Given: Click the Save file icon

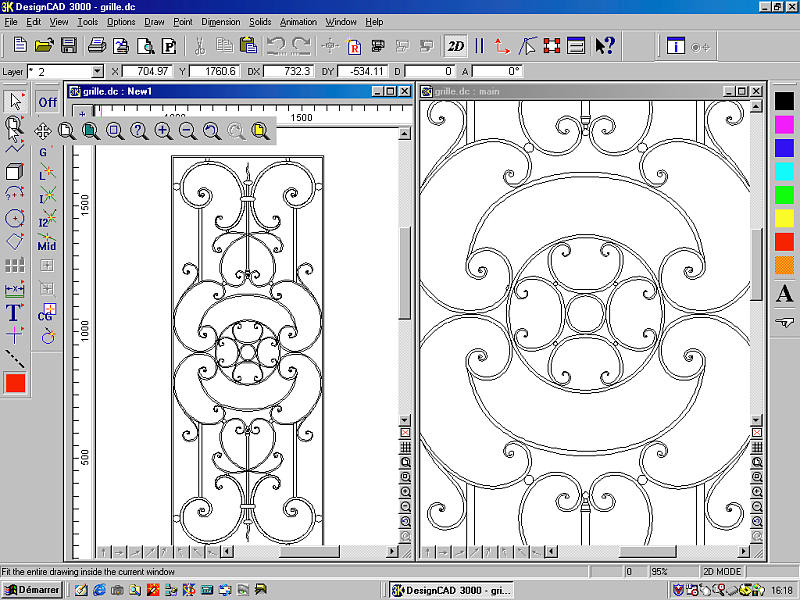Looking at the screenshot, I should click(69, 46).
